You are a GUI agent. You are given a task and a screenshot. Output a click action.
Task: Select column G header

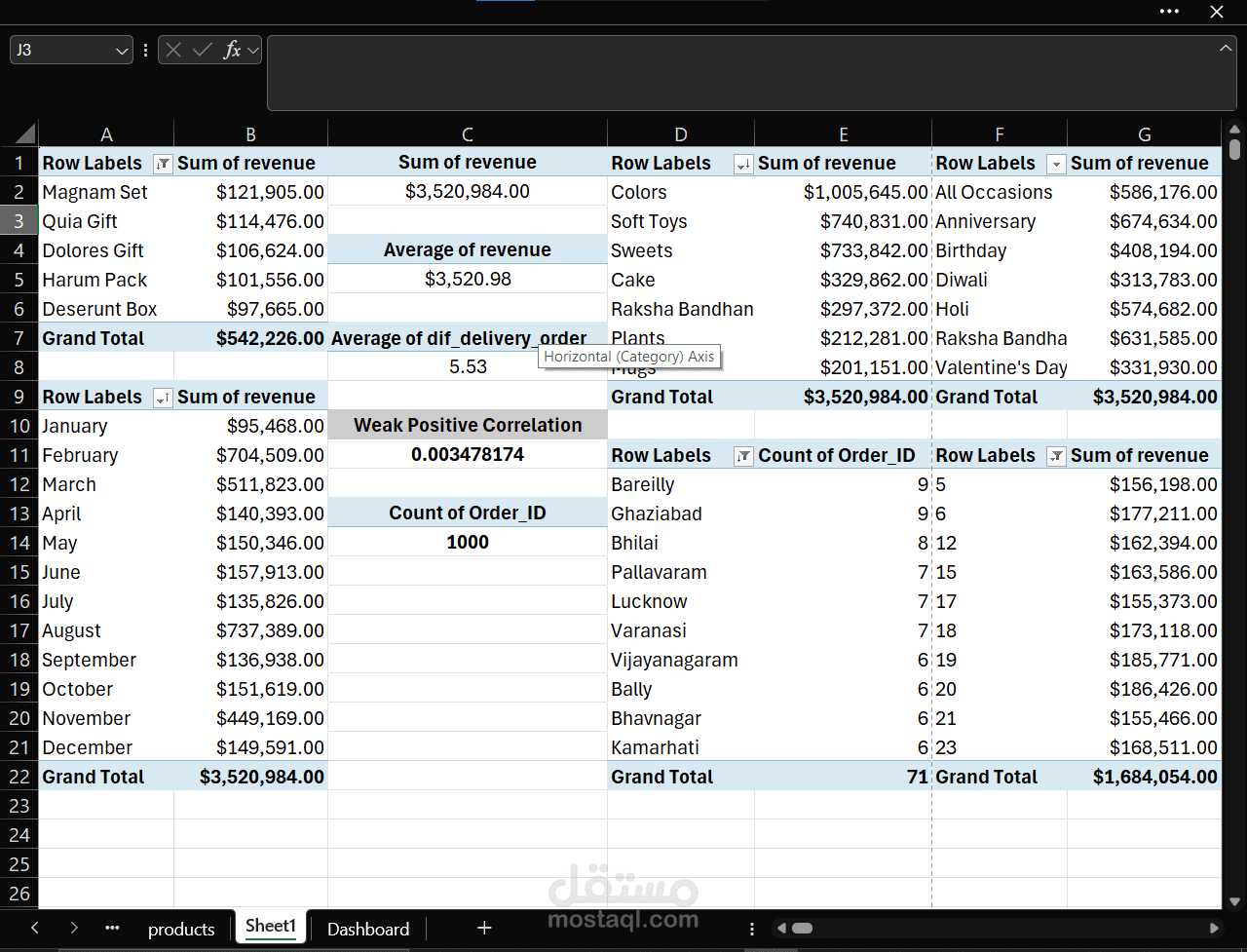coord(1145,133)
